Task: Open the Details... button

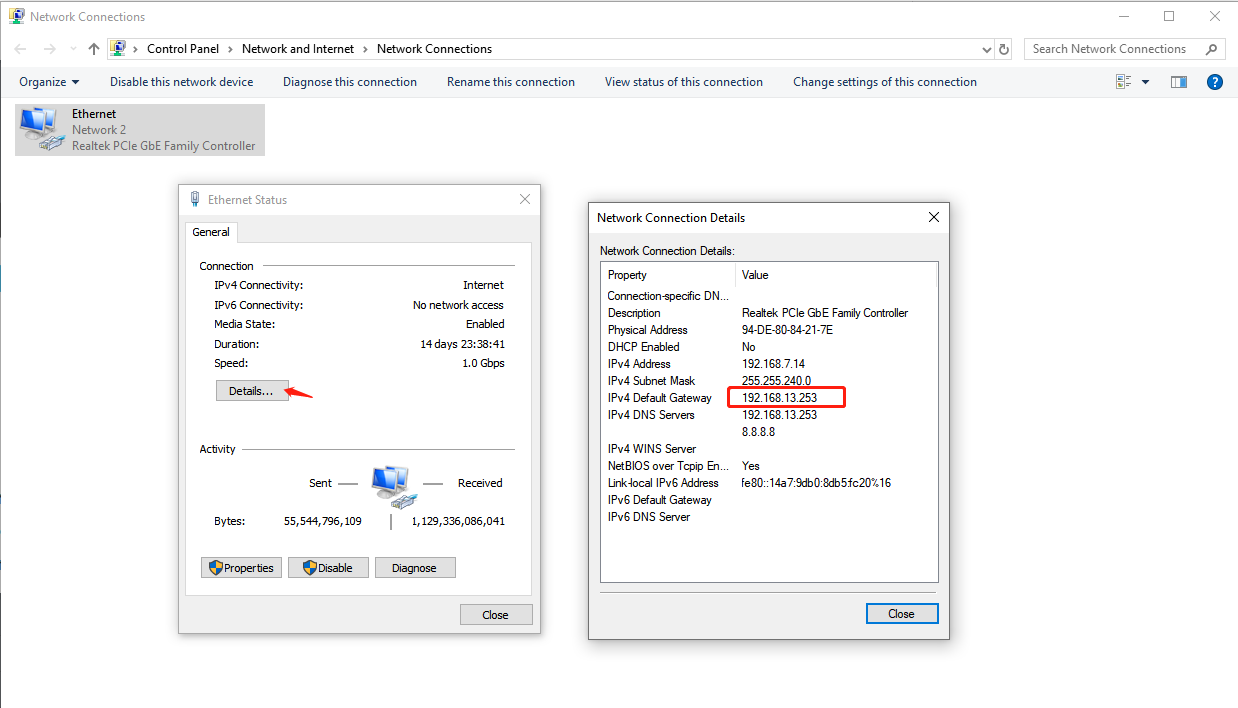Action: point(251,391)
